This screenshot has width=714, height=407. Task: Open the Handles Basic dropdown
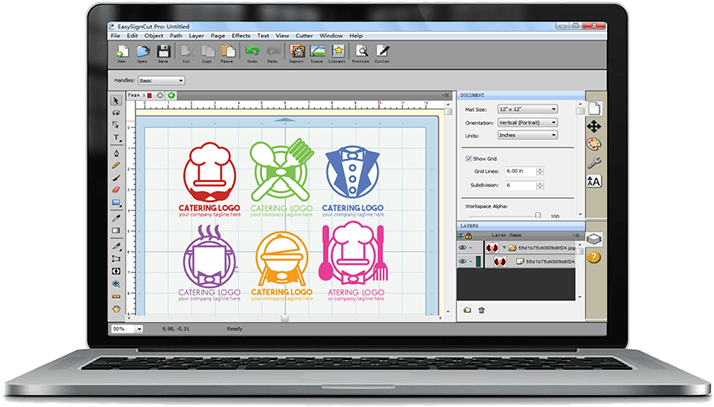click(161, 80)
